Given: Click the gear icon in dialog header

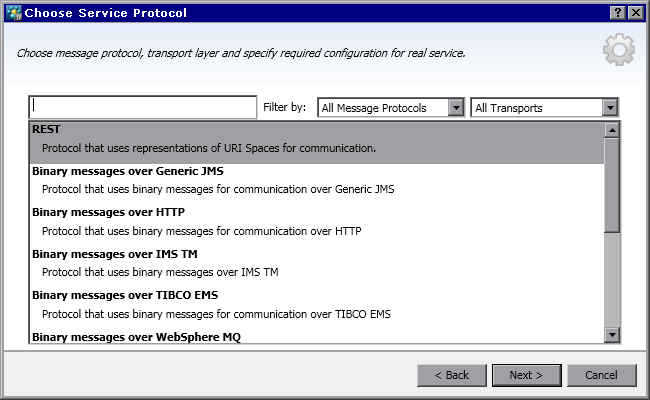Looking at the screenshot, I should click(x=618, y=50).
